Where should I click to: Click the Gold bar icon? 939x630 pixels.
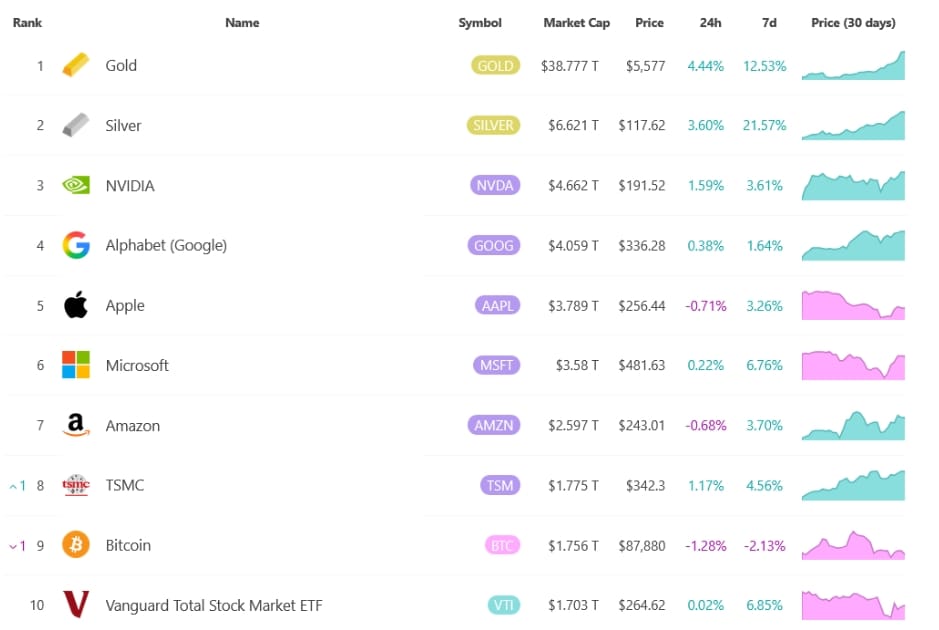click(76, 66)
